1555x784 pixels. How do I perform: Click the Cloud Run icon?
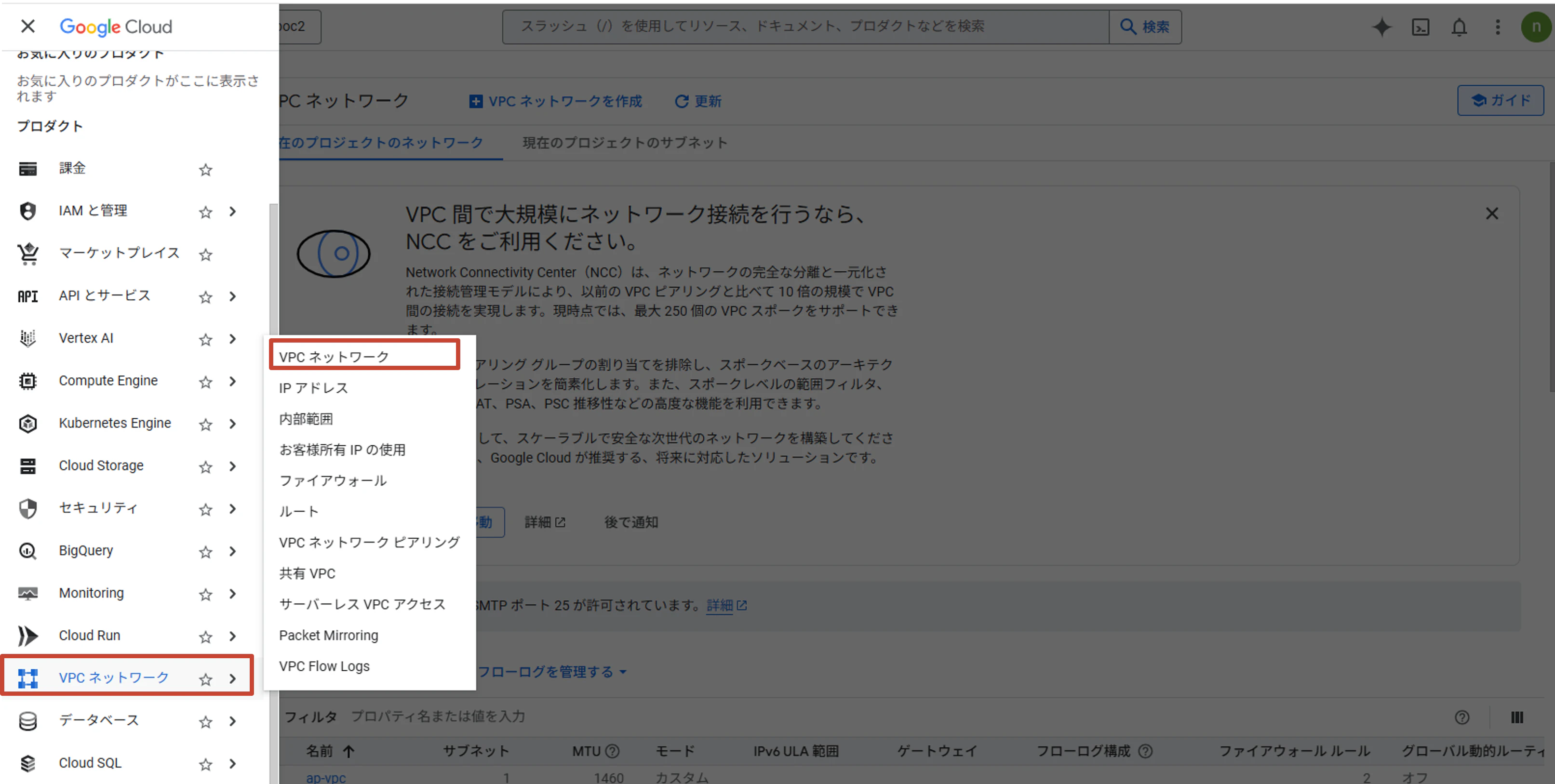28,636
